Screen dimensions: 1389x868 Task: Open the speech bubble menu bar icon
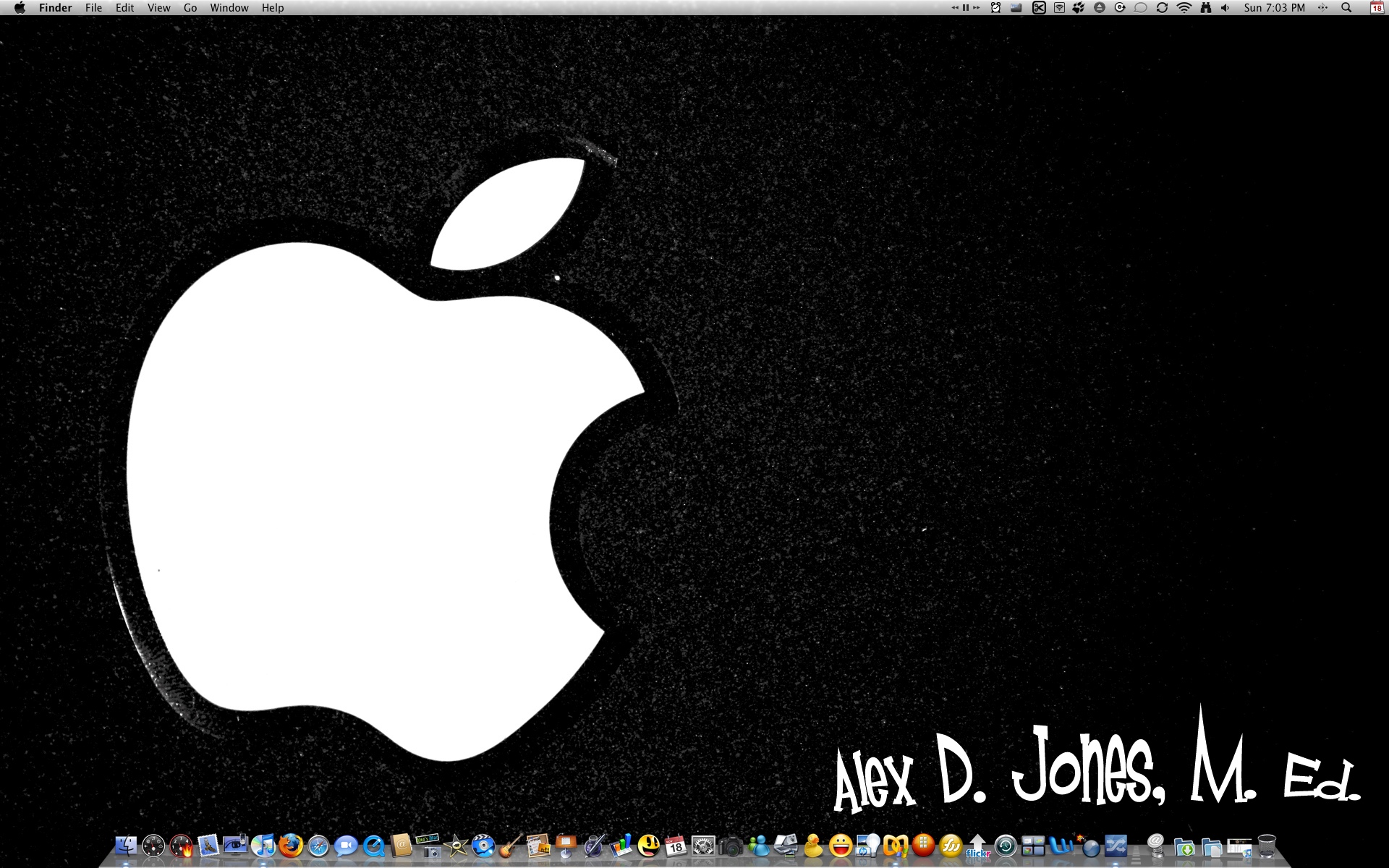pos(1141,8)
